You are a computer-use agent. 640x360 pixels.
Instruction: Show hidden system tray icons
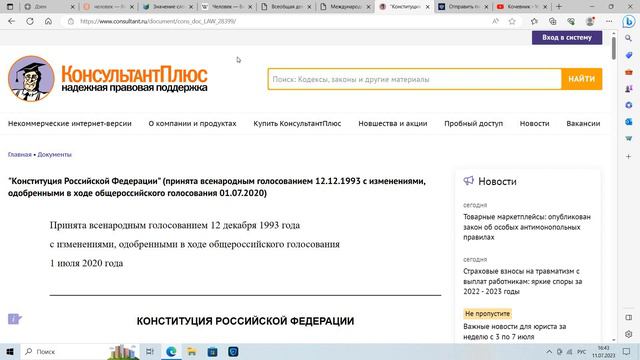(x=549, y=351)
